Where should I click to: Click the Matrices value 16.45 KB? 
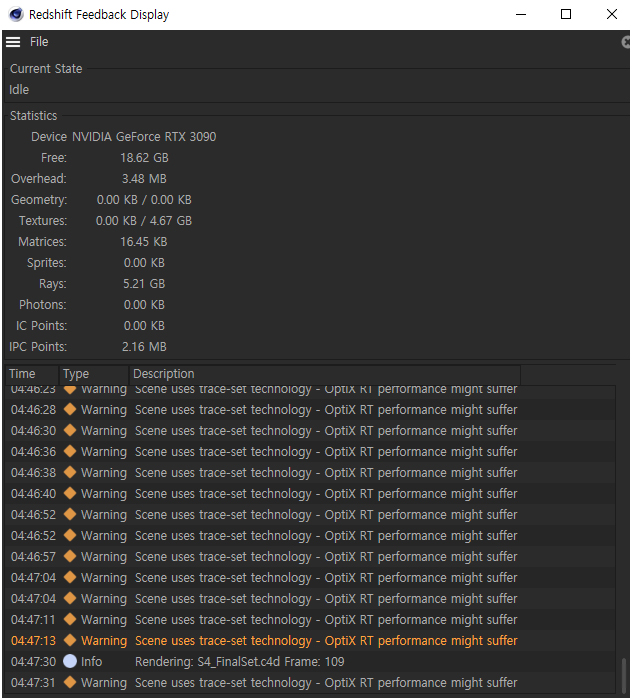tap(144, 242)
